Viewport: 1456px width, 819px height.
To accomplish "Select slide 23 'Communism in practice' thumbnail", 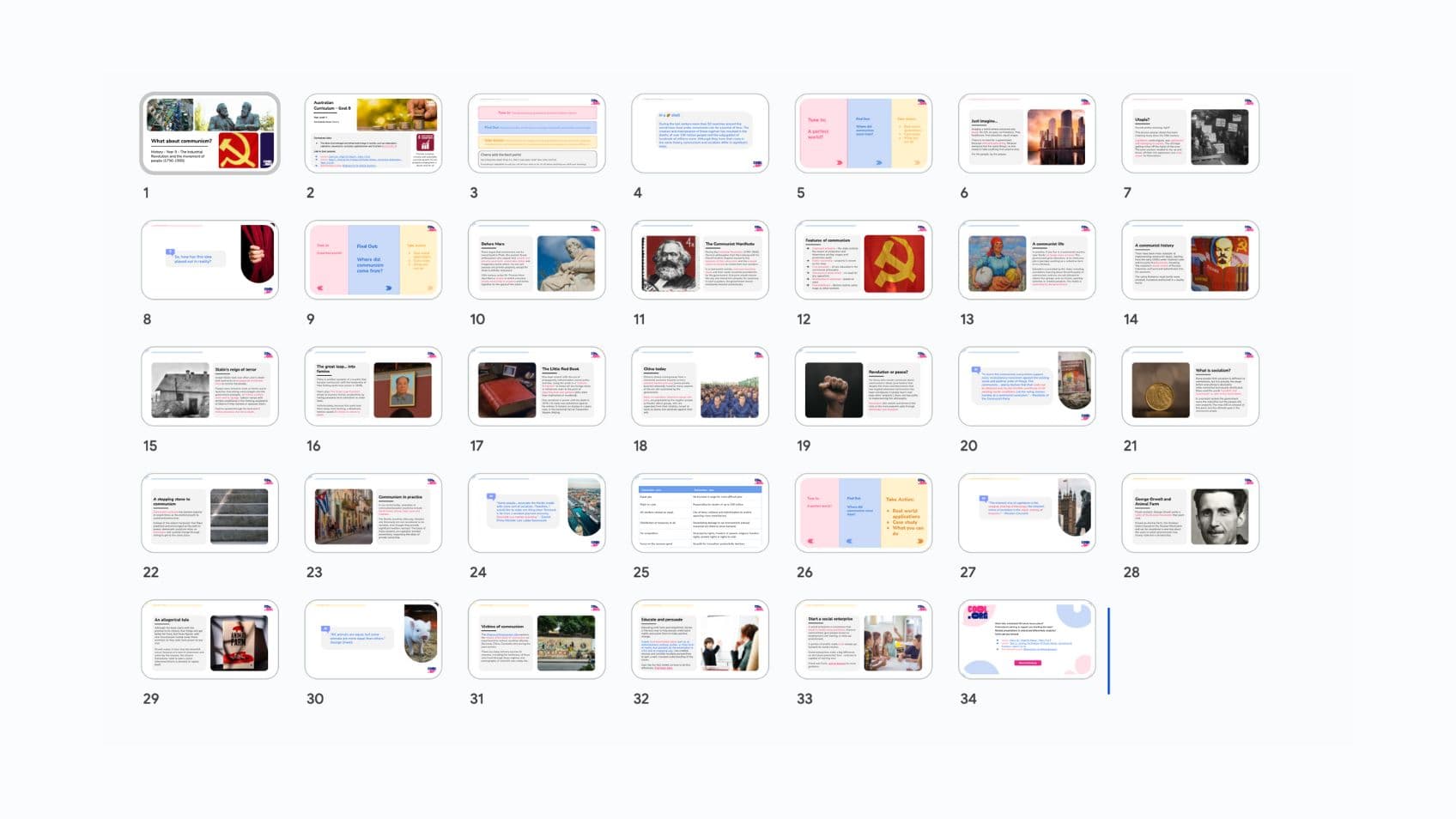I will point(373,513).
